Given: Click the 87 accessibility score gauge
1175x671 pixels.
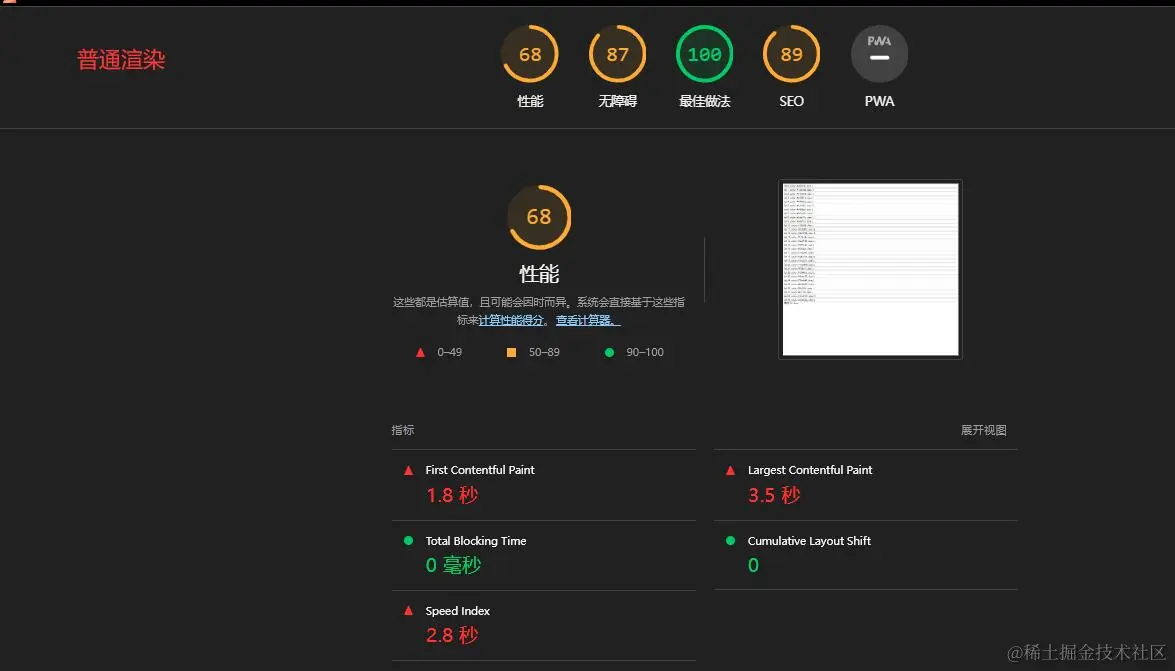Looking at the screenshot, I should tap(617, 54).
